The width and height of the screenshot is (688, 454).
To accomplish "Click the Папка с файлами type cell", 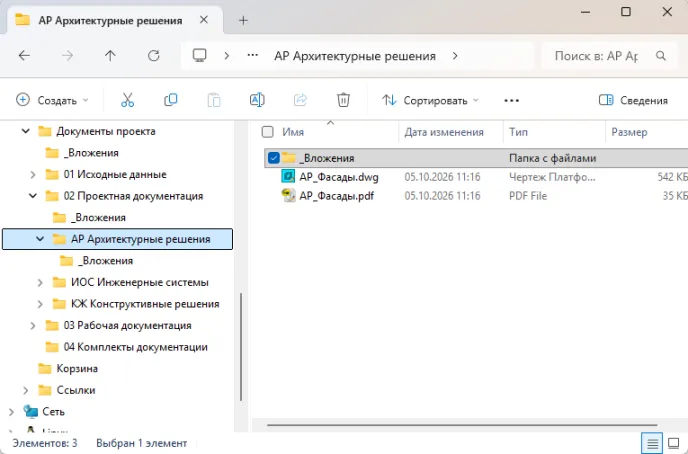I will tap(552, 158).
